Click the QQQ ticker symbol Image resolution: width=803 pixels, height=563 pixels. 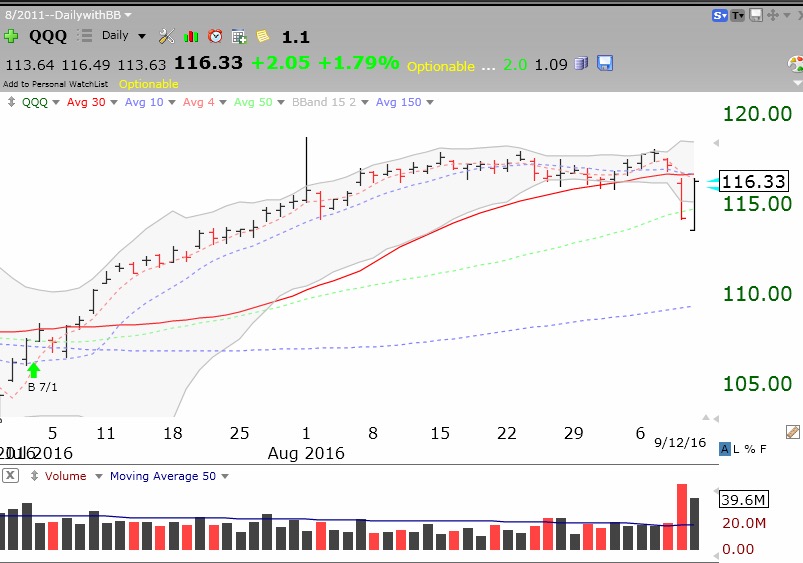coord(48,36)
